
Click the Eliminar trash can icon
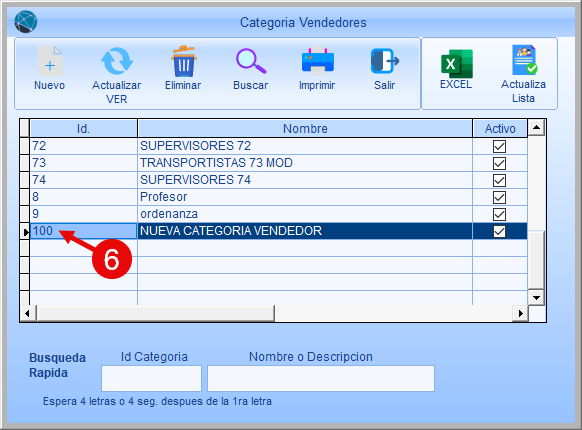[x=183, y=61]
